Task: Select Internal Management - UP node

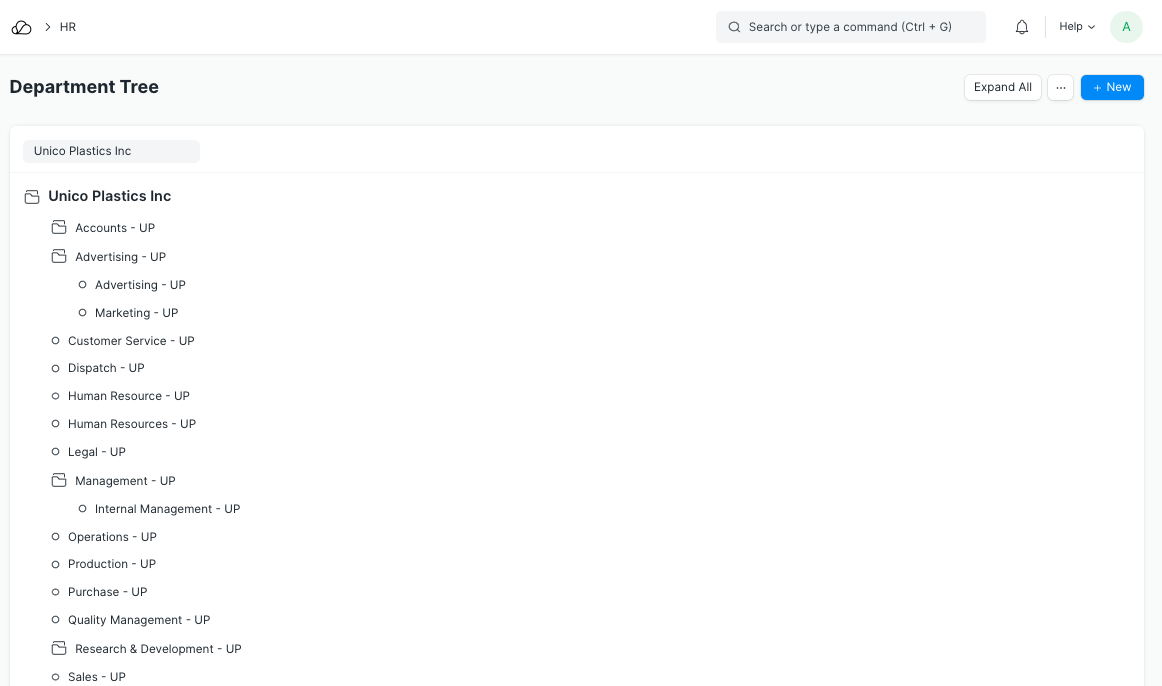Action: point(167,509)
